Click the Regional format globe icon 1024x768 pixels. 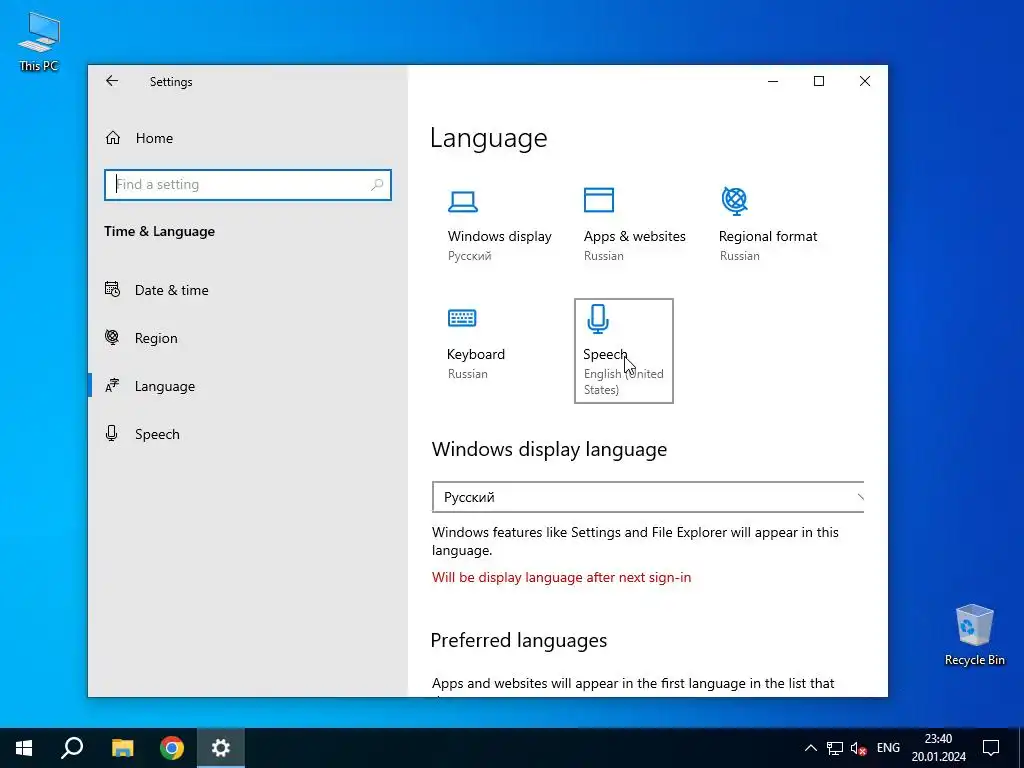pos(734,200)
